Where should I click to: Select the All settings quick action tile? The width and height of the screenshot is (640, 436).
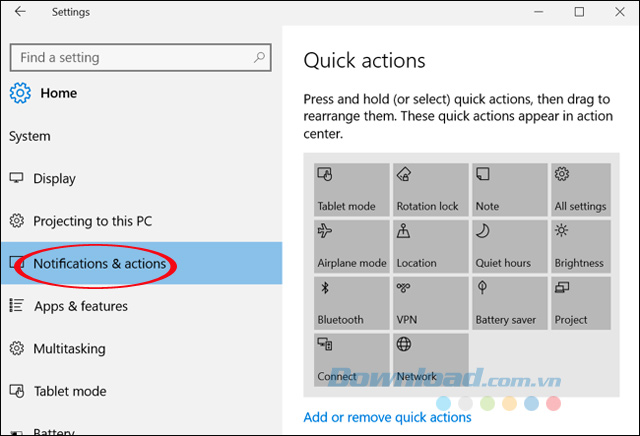pyautogui.click(x=587, y=189)
